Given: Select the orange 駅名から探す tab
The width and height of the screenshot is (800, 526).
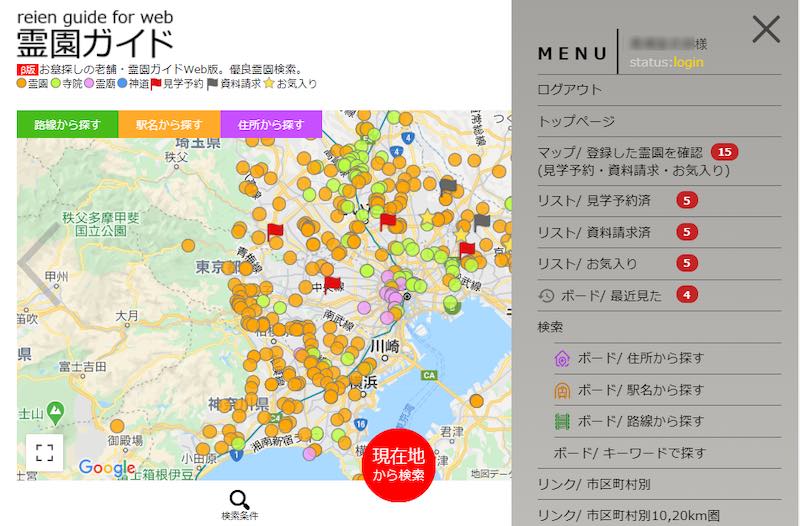Looking at the screenshot, I should pyautogui.click(x=169, y=125).
